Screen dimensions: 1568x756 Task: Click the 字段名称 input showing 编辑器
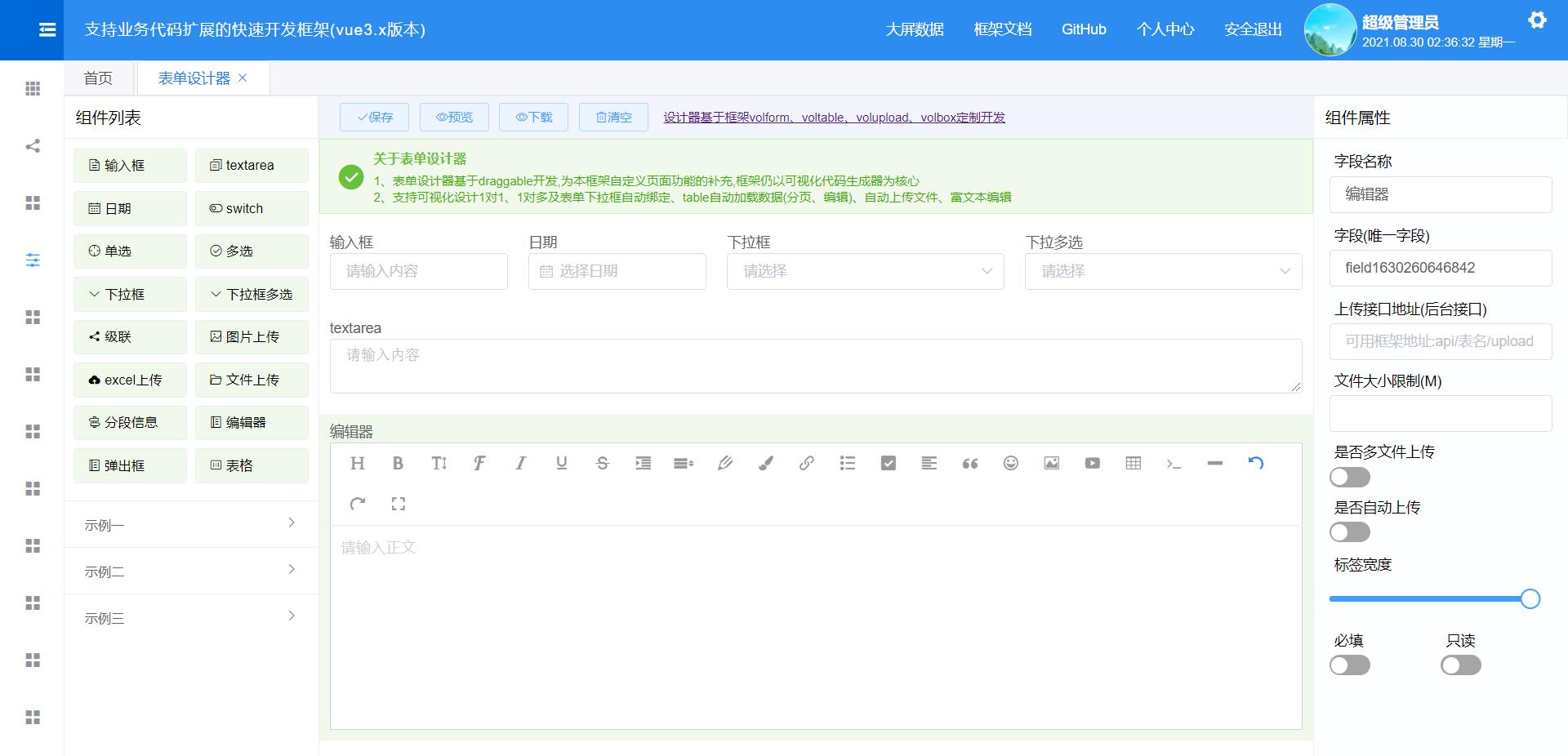(1440, 194)
